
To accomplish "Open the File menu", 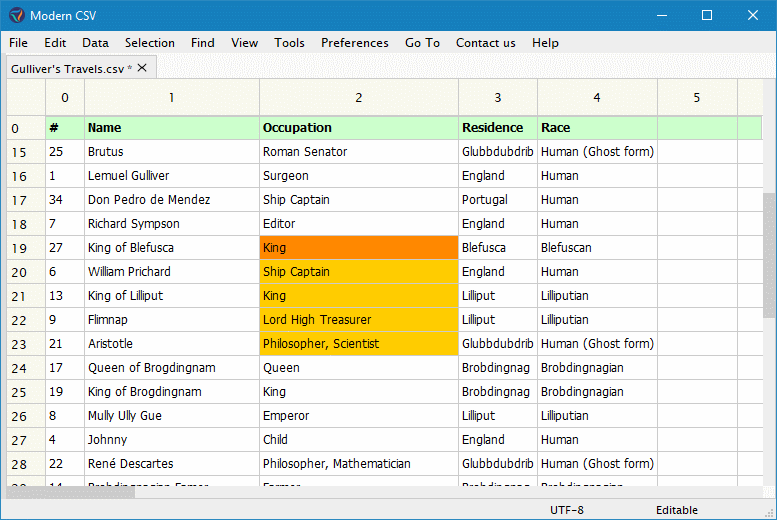I will tap(18, 43).
